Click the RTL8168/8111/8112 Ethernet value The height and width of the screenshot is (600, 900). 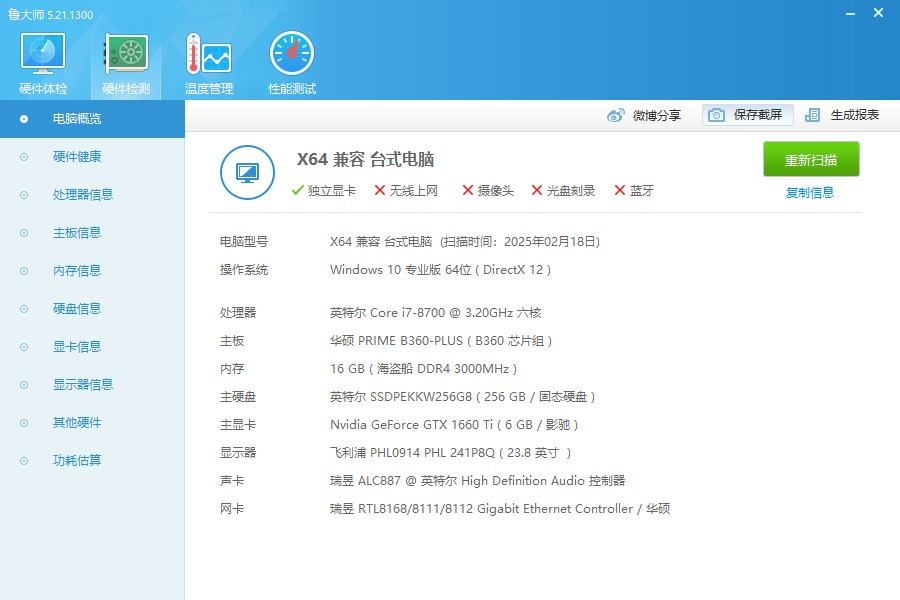point(500,509)
